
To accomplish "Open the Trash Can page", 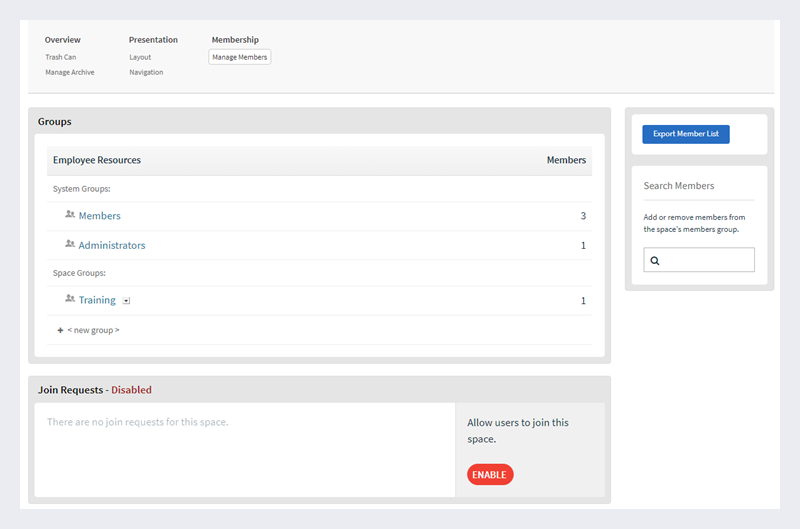I will pyautogui.click(x=60, y=57).
